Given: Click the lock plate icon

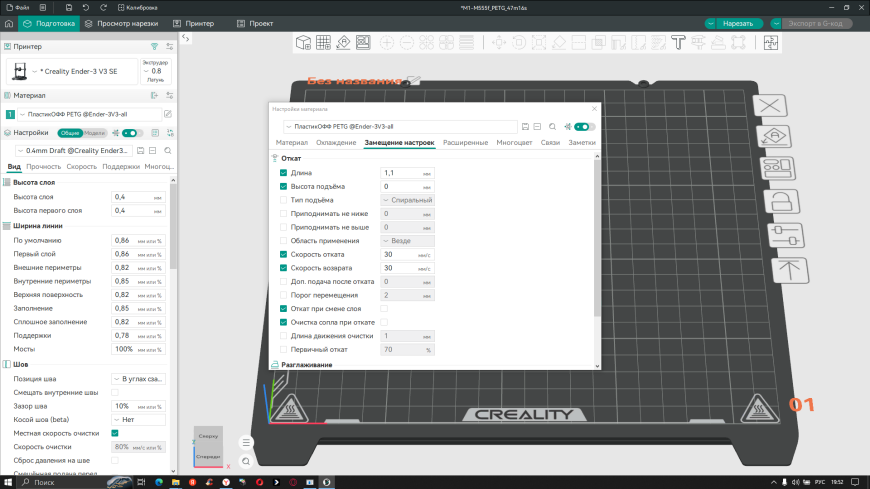Looking at the screenshot, I should [781, 201].
